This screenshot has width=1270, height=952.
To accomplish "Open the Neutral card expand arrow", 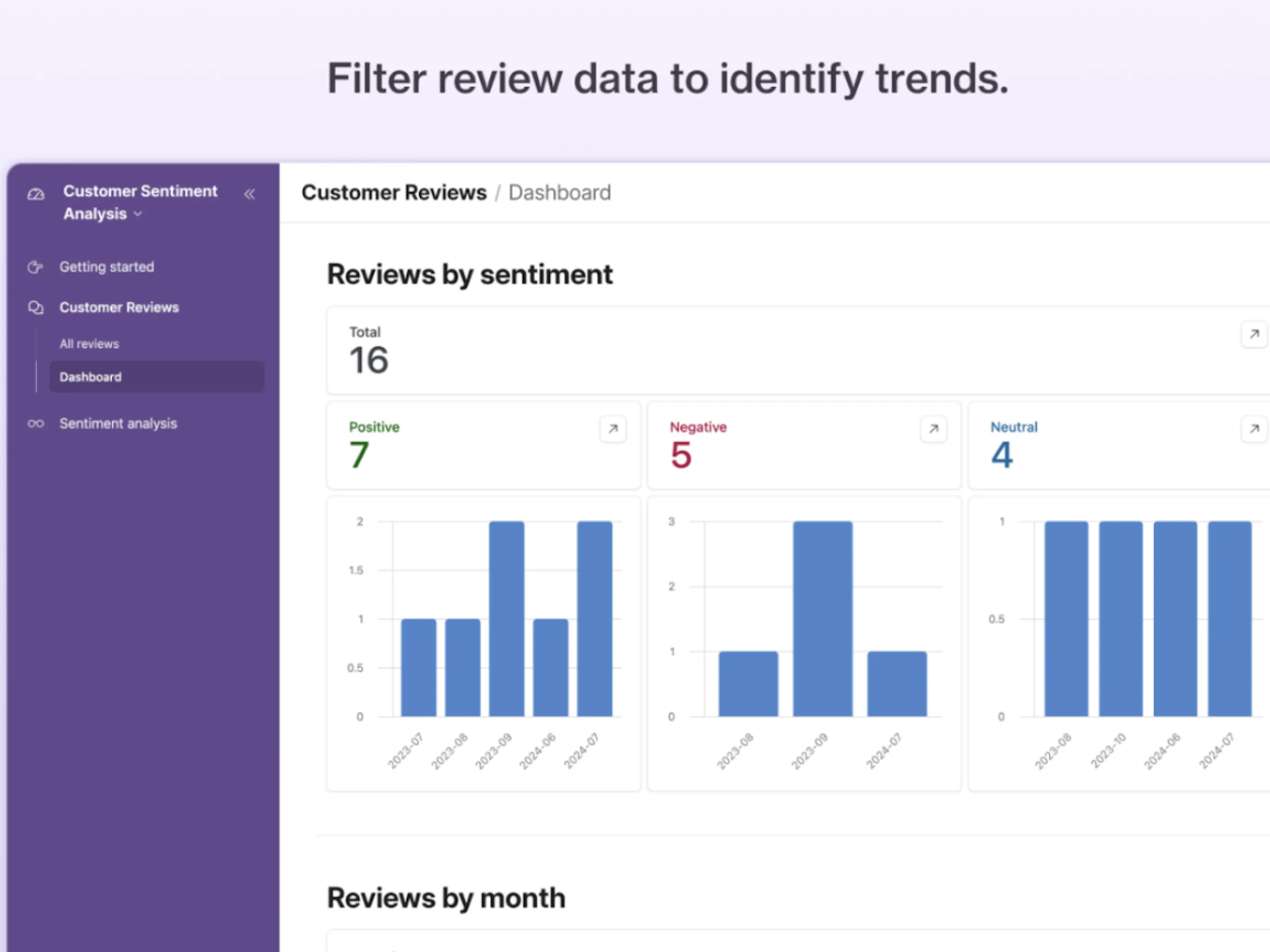I will click(1254, 429).
